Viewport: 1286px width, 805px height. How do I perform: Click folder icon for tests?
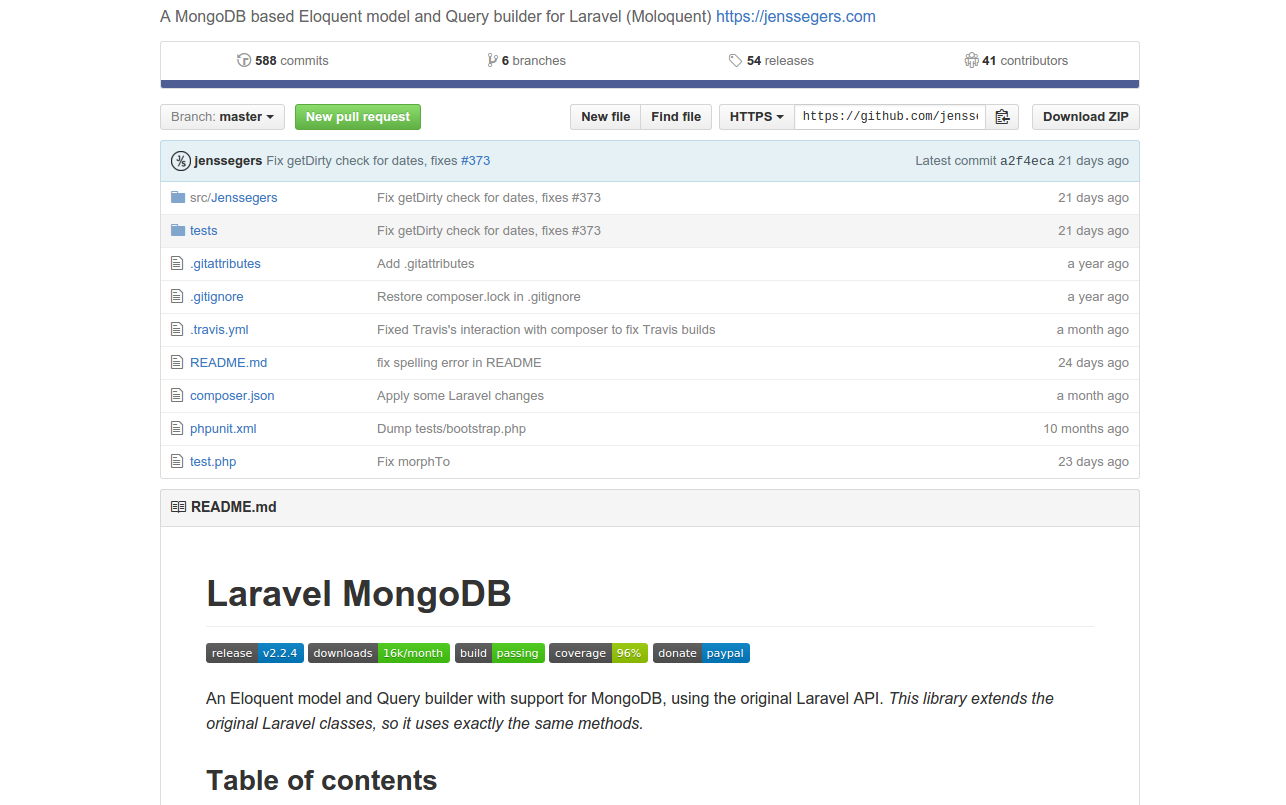[178, 230]
